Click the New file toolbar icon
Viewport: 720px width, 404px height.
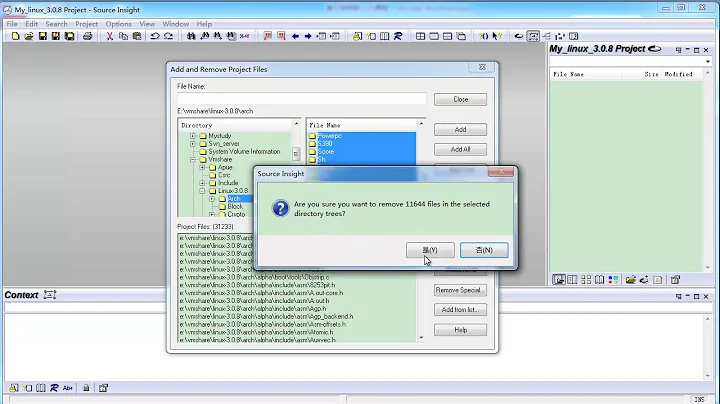(x=16, y=36)
